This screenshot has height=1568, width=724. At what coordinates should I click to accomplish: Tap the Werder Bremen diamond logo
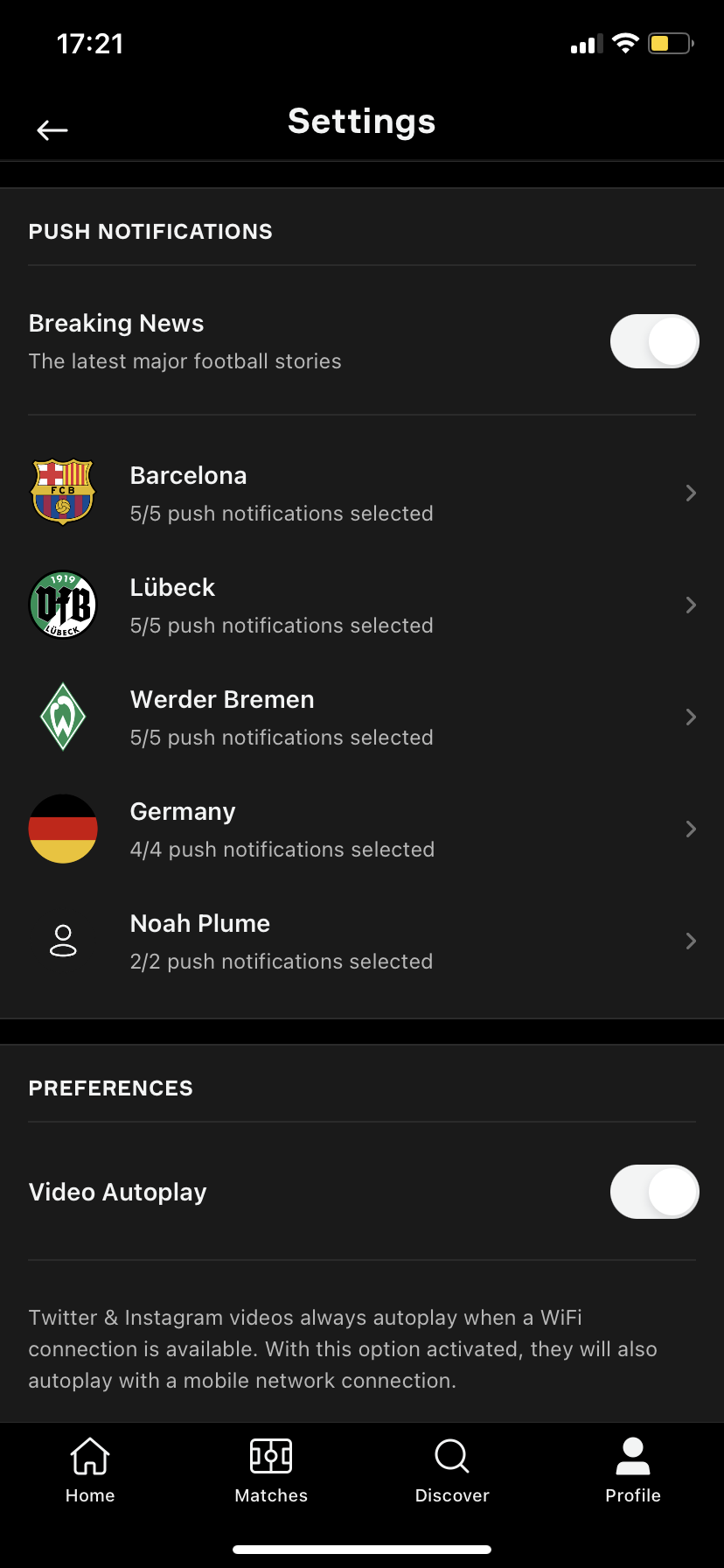[x=63, y=717]
